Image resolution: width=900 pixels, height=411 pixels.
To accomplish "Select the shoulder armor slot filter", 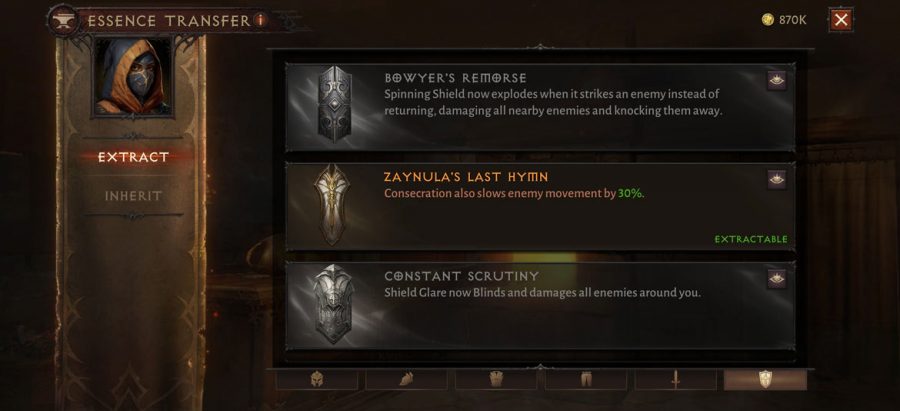I will (x=406, y=379).
